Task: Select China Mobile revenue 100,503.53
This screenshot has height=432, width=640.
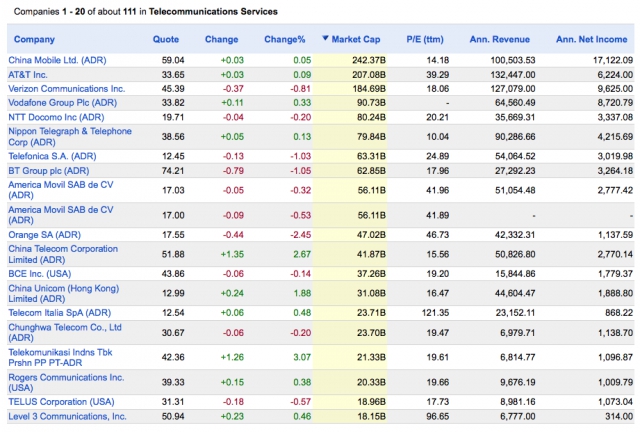Action: tap(513, 60)
